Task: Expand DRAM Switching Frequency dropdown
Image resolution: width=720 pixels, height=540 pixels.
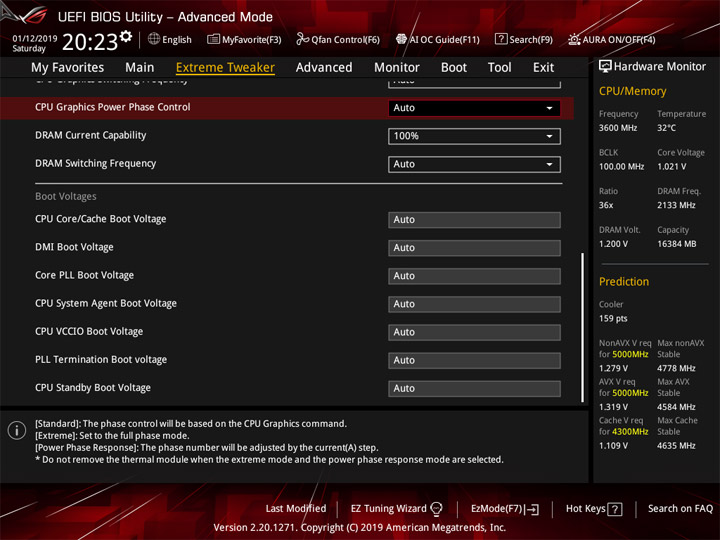Action: pyautogui.click(x=474, y=164)
